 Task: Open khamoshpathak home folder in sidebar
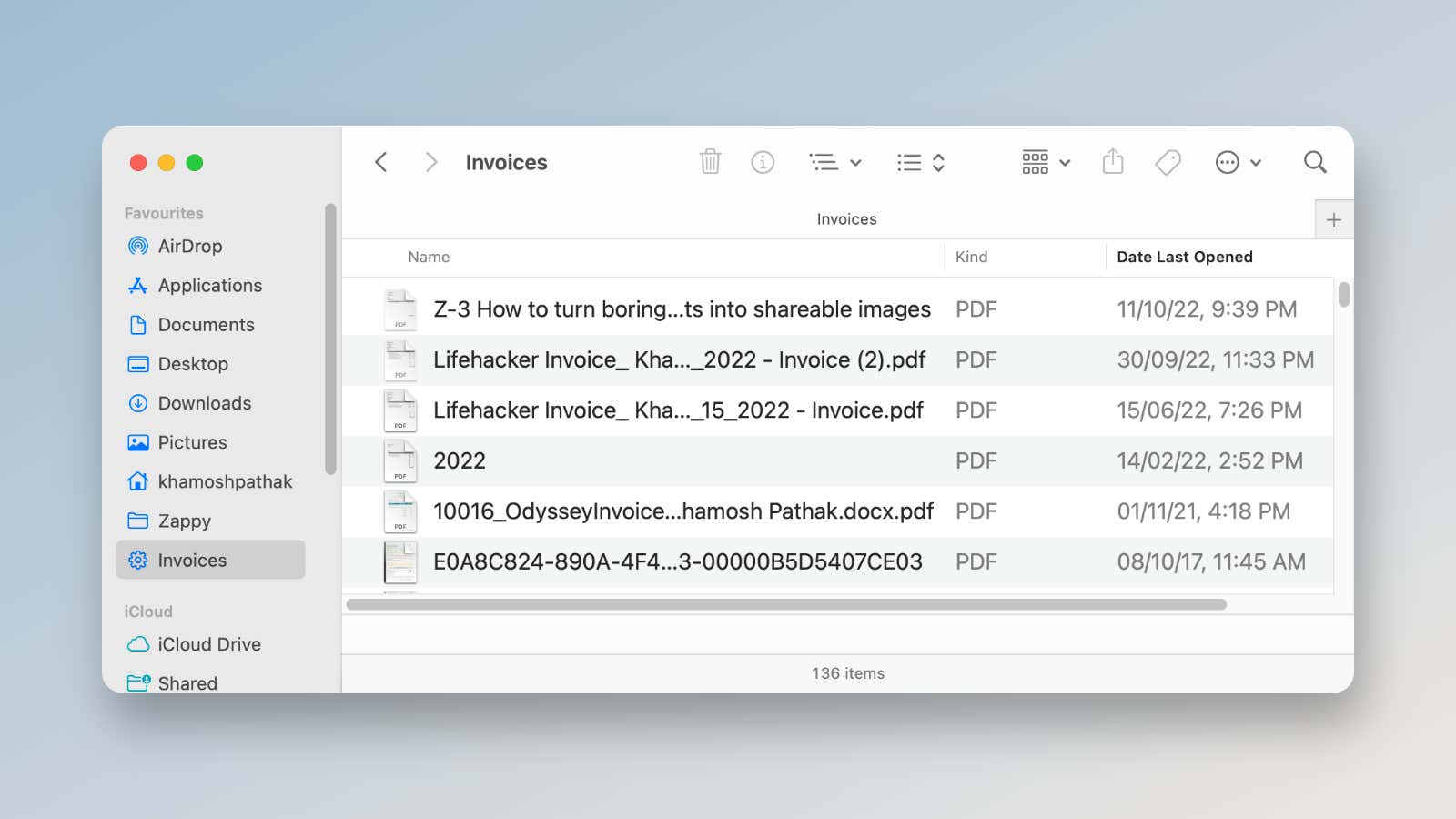click(210, 480)
